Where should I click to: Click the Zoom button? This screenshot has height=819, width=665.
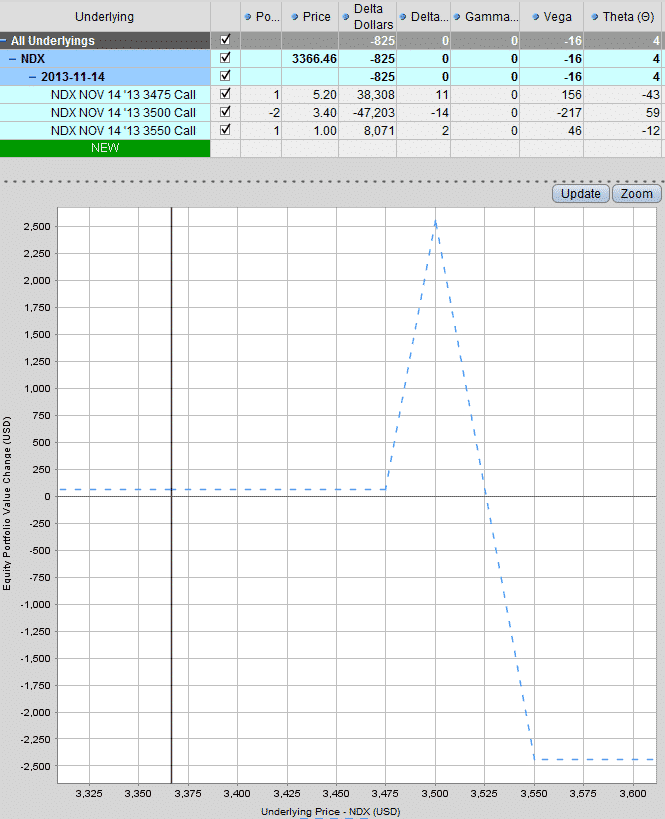tap(636, 194)
